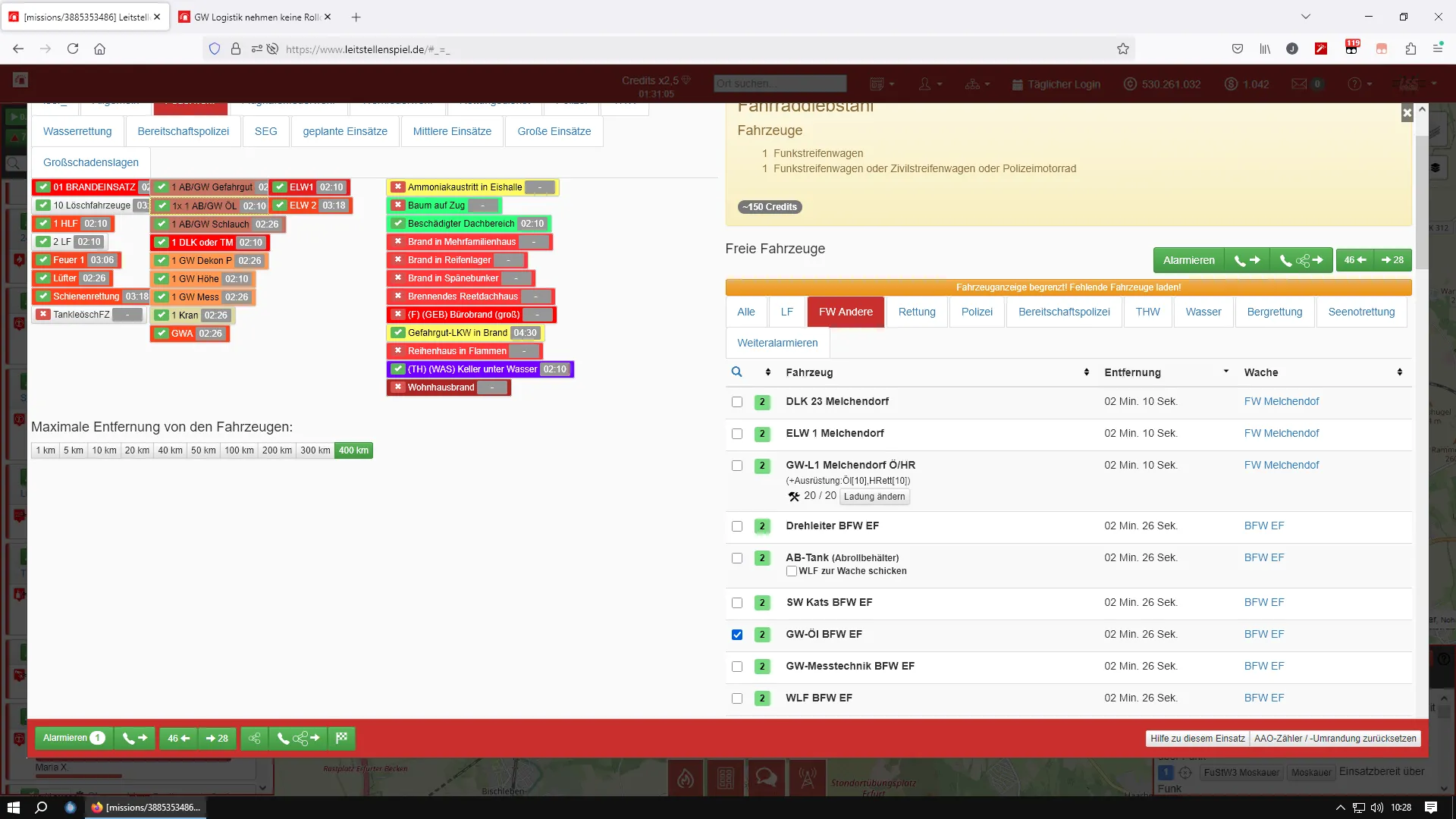Sort by Wache column arrows
The width and height of the screenshot is (1456, 819).
(1400, 372)
